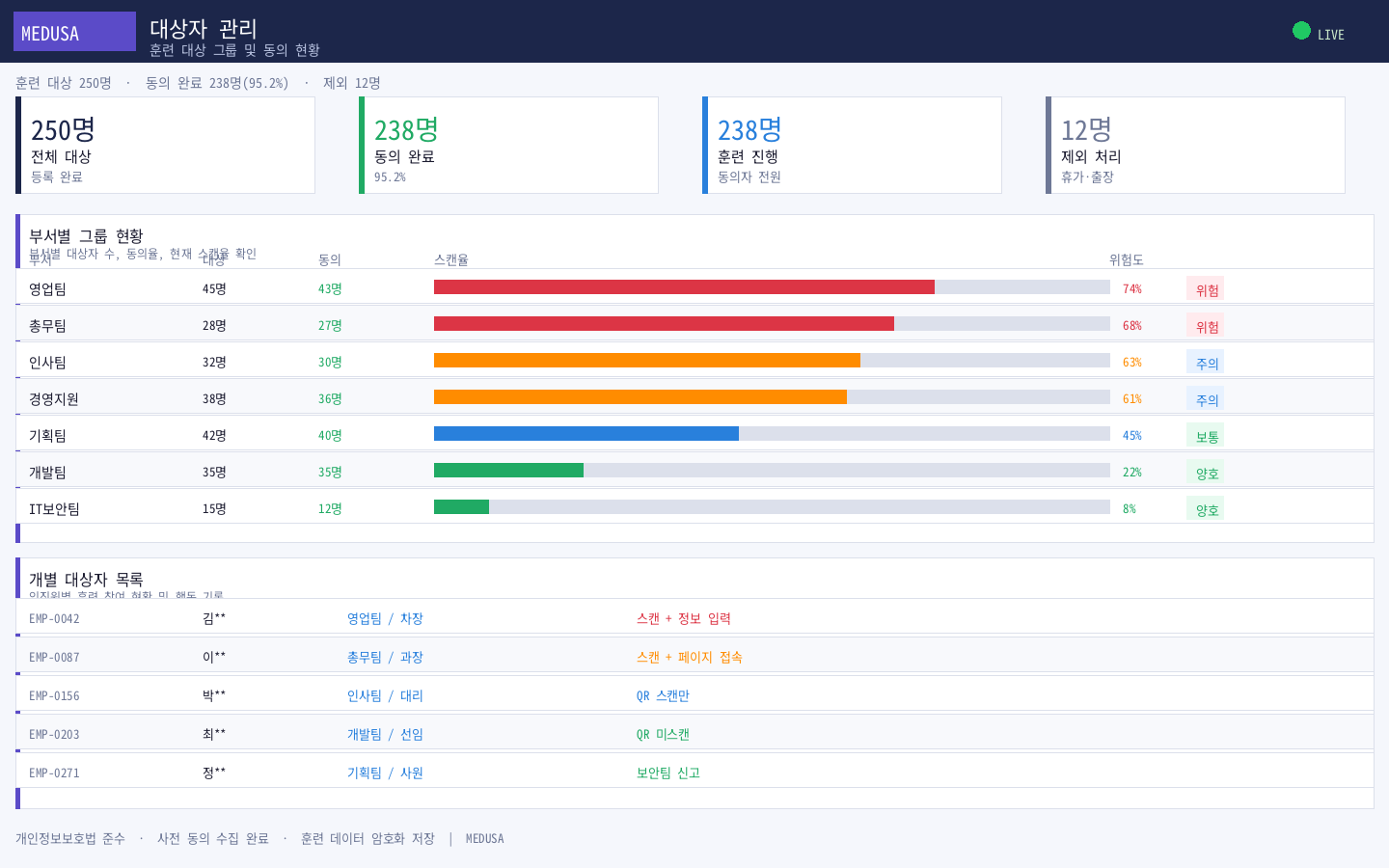Click the 스캔 + 정보 입력 action label

[x=684, y=618]
